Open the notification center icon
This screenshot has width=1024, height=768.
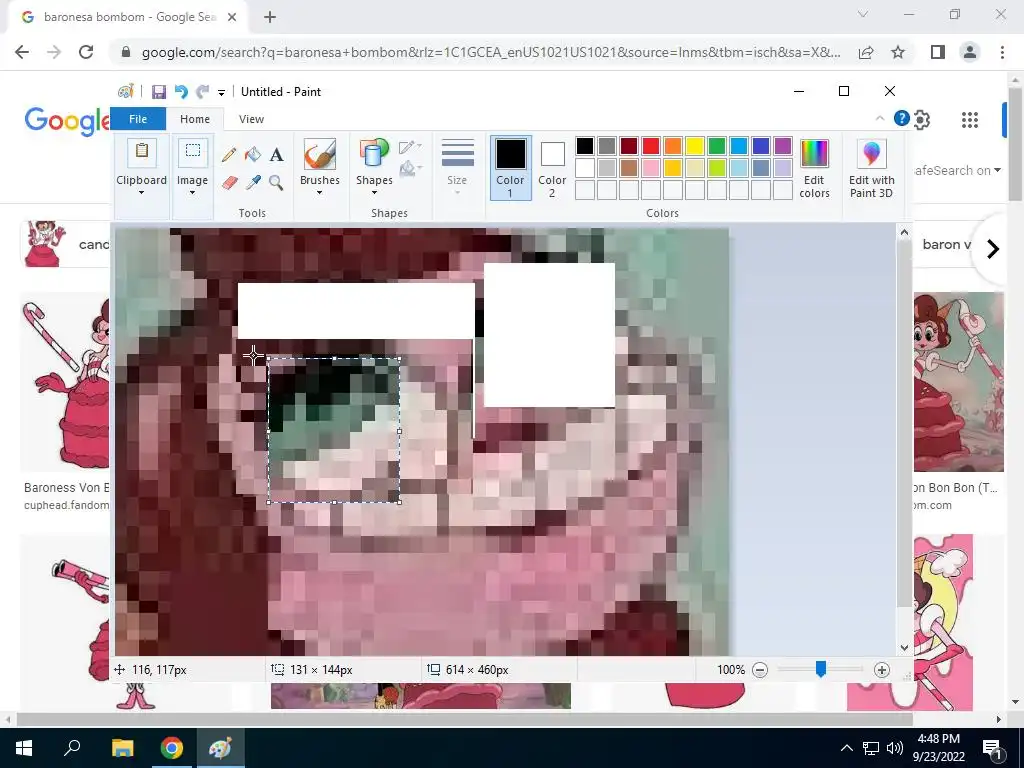[991, 748]
